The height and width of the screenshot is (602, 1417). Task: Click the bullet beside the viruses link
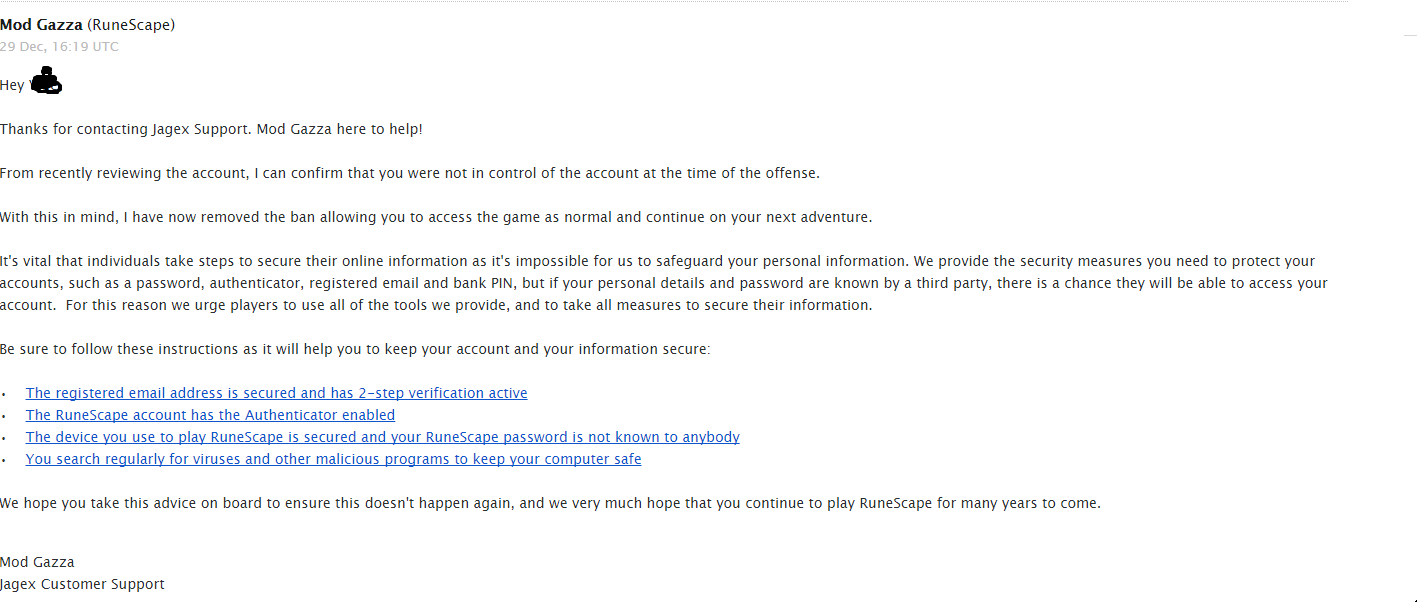point(4,460)
